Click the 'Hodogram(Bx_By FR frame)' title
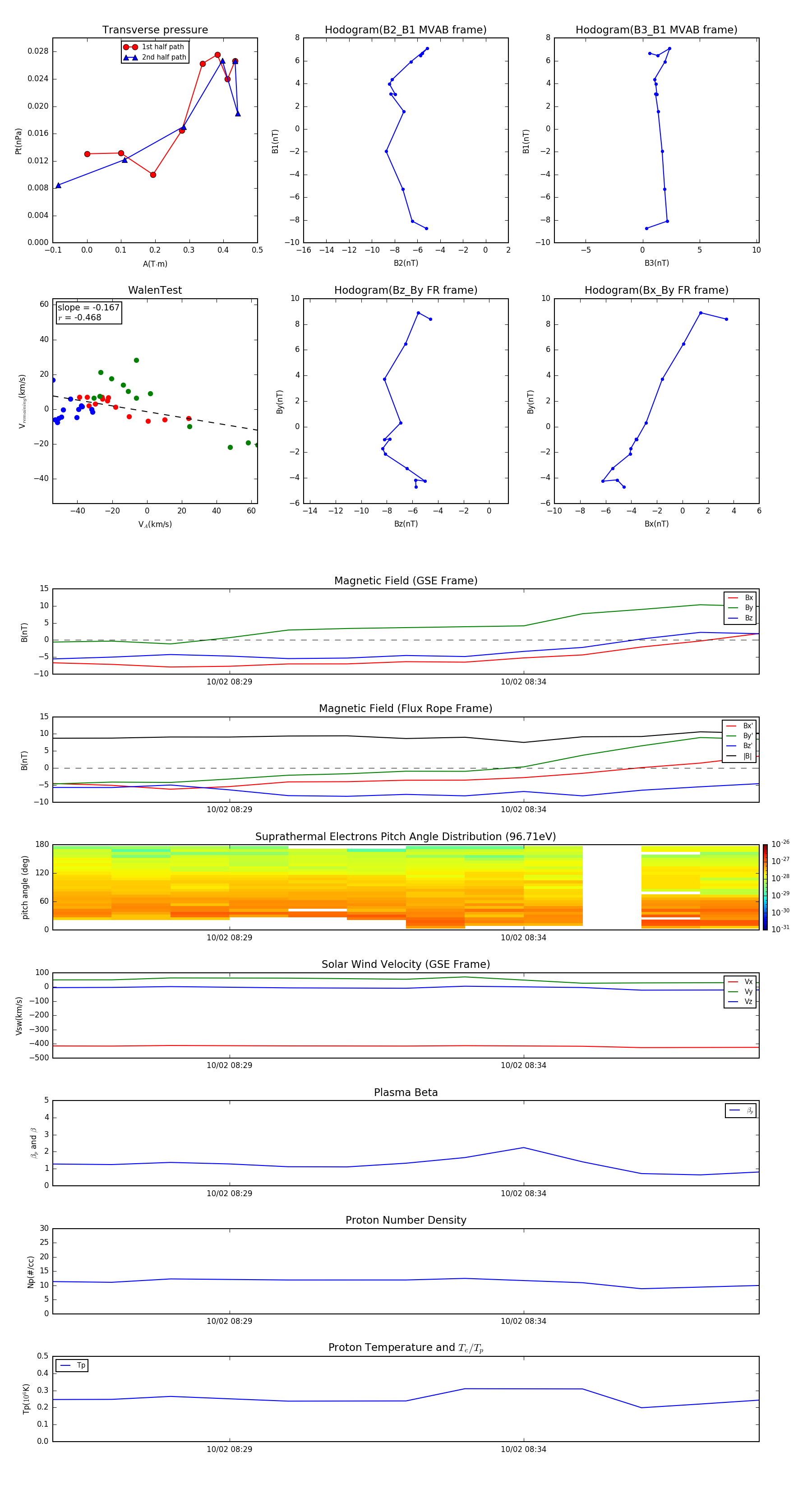This screenshot has width=812, height=1489. (656, 290)
